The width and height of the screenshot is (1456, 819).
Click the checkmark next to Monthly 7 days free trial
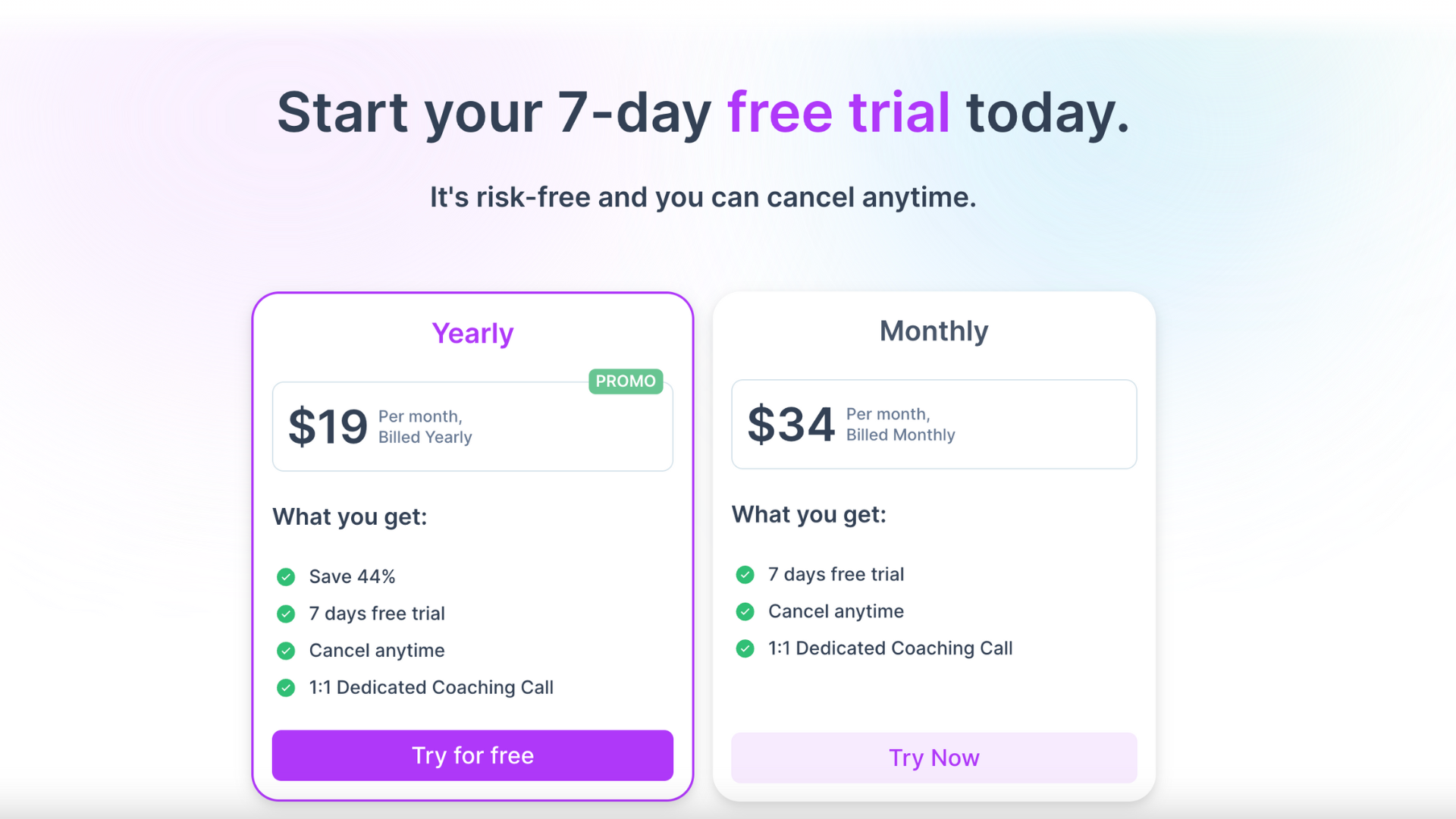[x=745, y=575]
